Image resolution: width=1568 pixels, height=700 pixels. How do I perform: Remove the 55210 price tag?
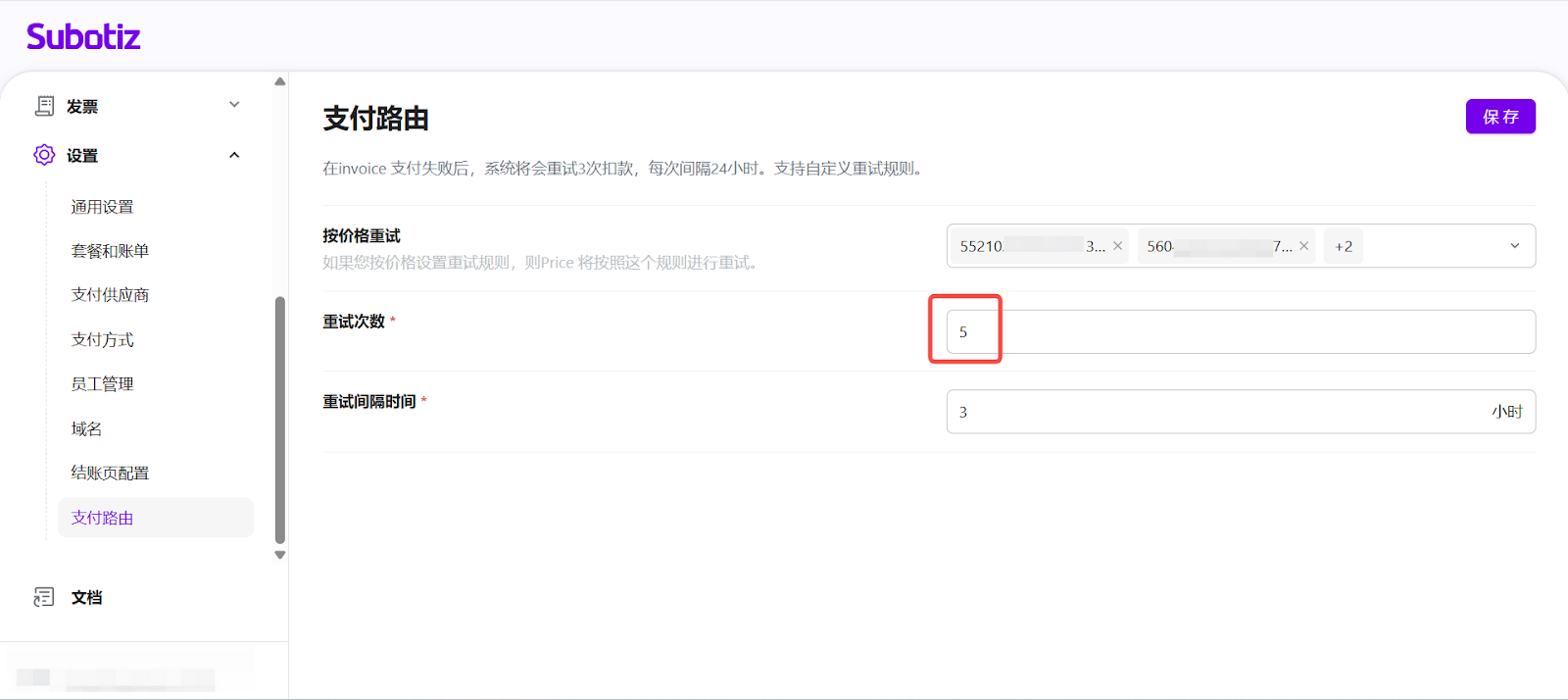1117,246
